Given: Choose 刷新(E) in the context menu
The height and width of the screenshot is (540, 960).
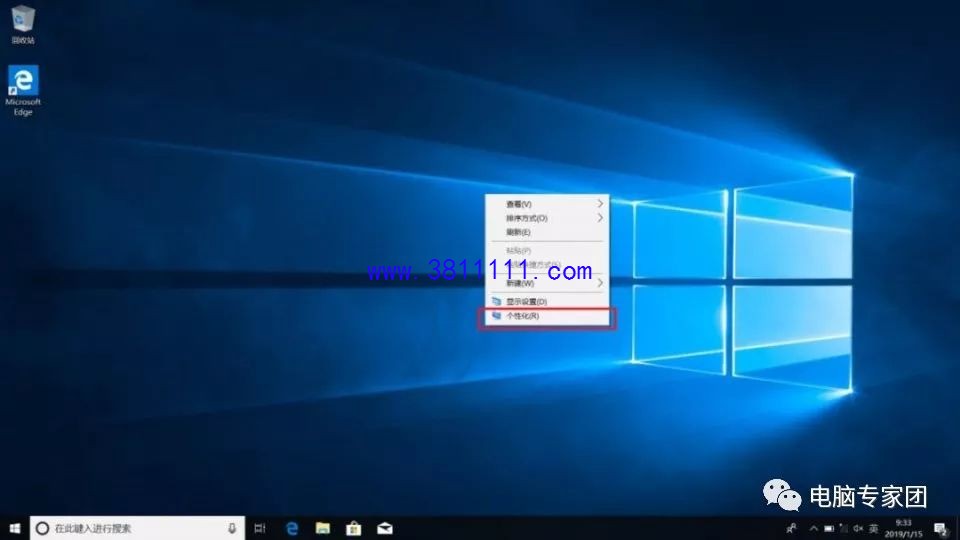Looking at the screenshot, I should click(x=547, y=232).
